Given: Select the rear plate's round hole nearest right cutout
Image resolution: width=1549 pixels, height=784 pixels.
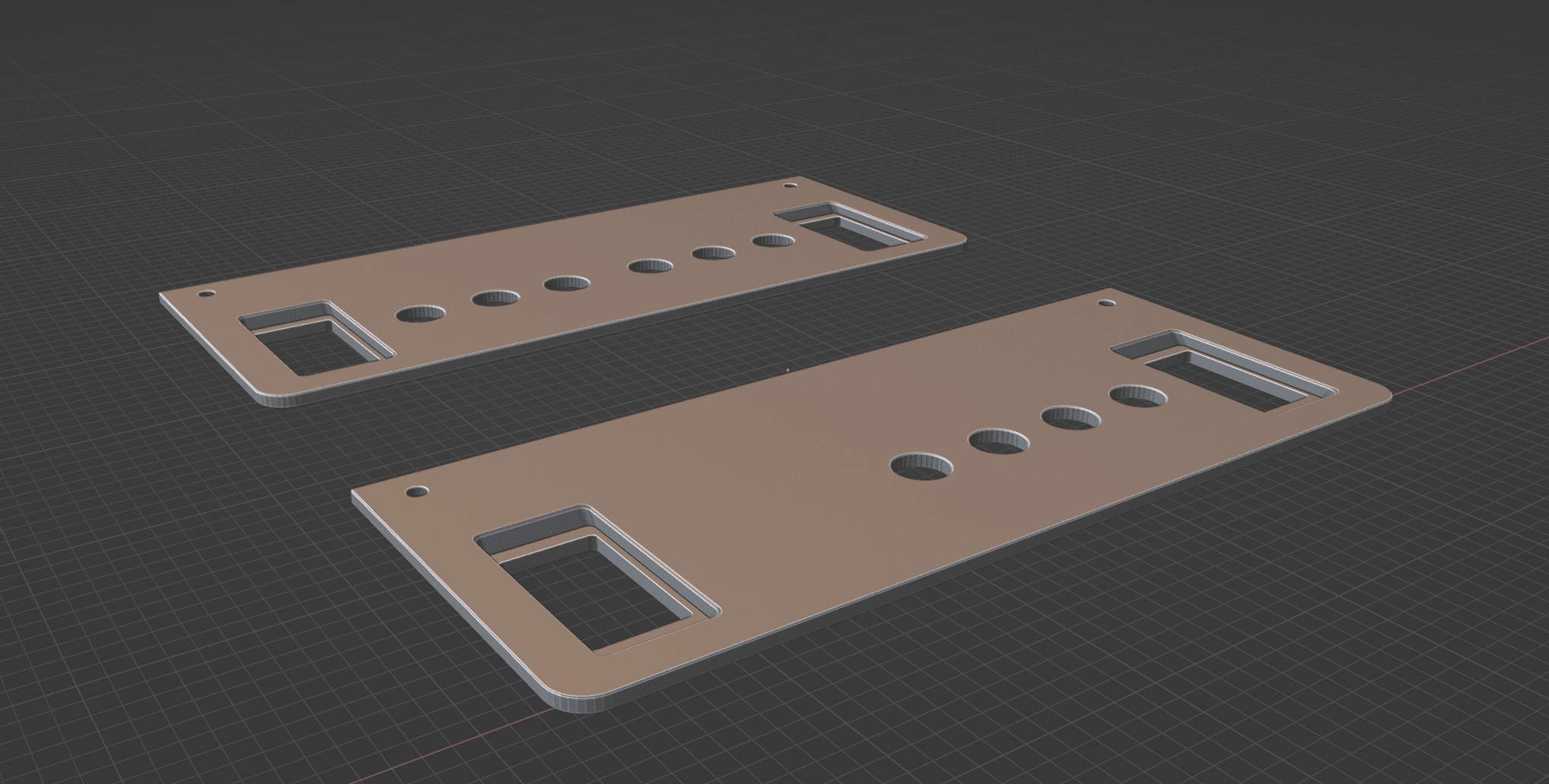Looking at the screenshot, I should point(773,241).
